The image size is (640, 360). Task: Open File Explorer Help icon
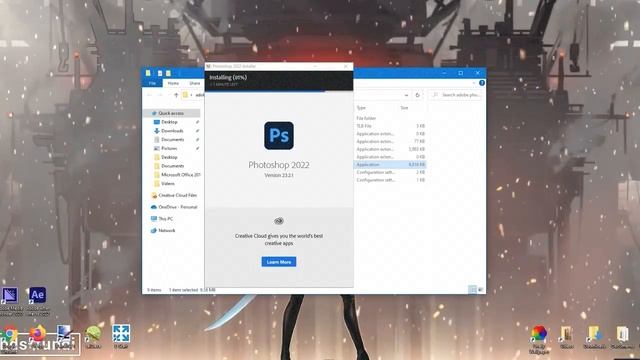(x=482, y=83)
